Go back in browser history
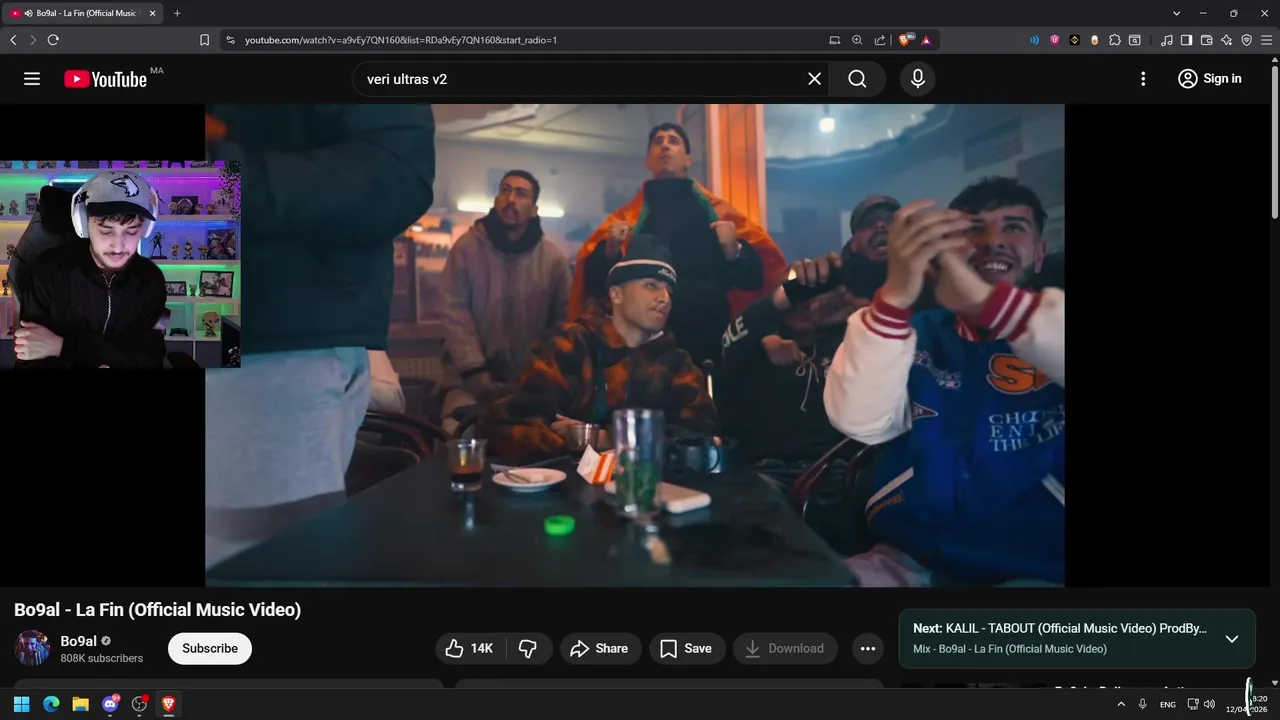 tap(13, 40)
